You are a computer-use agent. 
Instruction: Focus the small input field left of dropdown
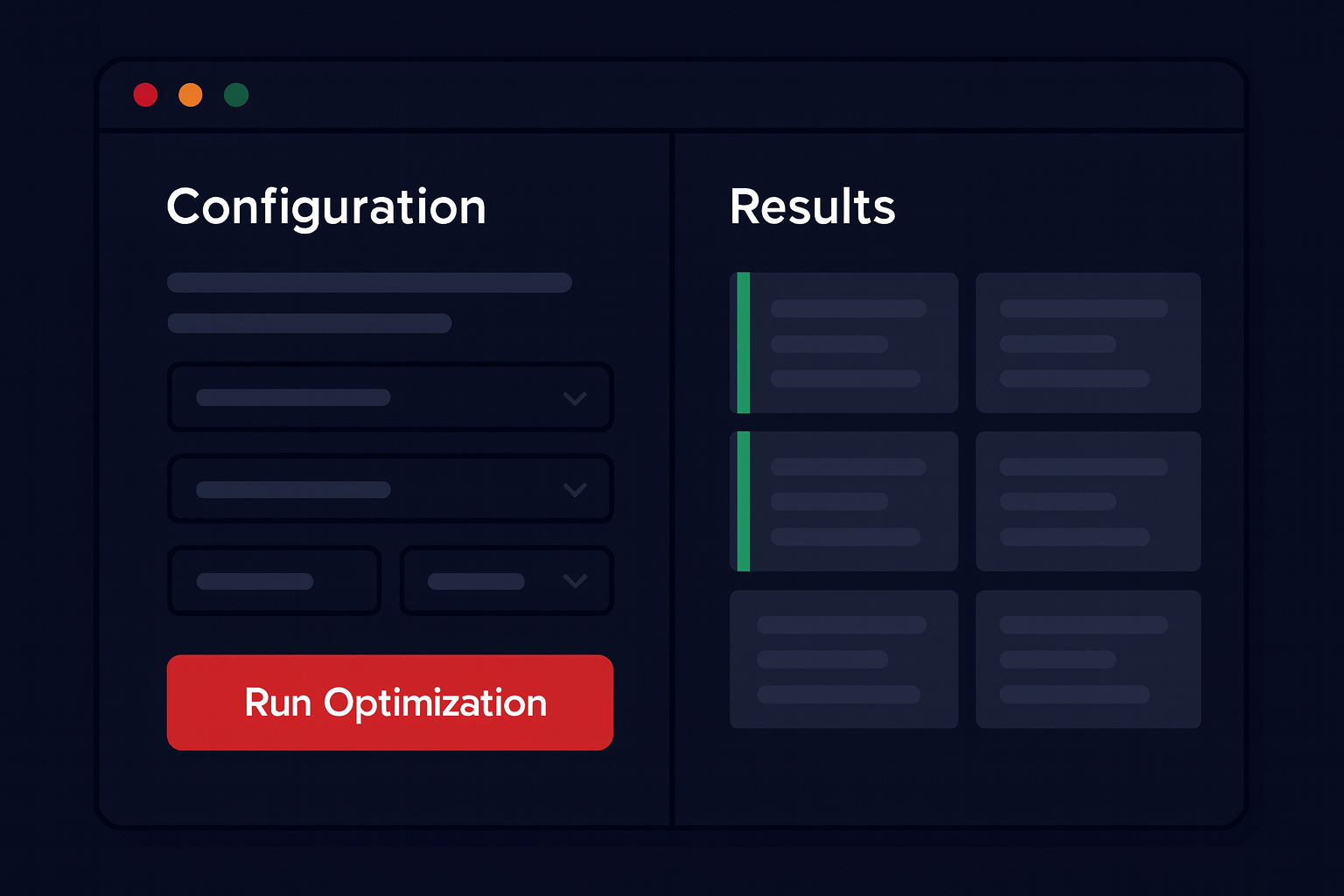click(x=274, y=581)
